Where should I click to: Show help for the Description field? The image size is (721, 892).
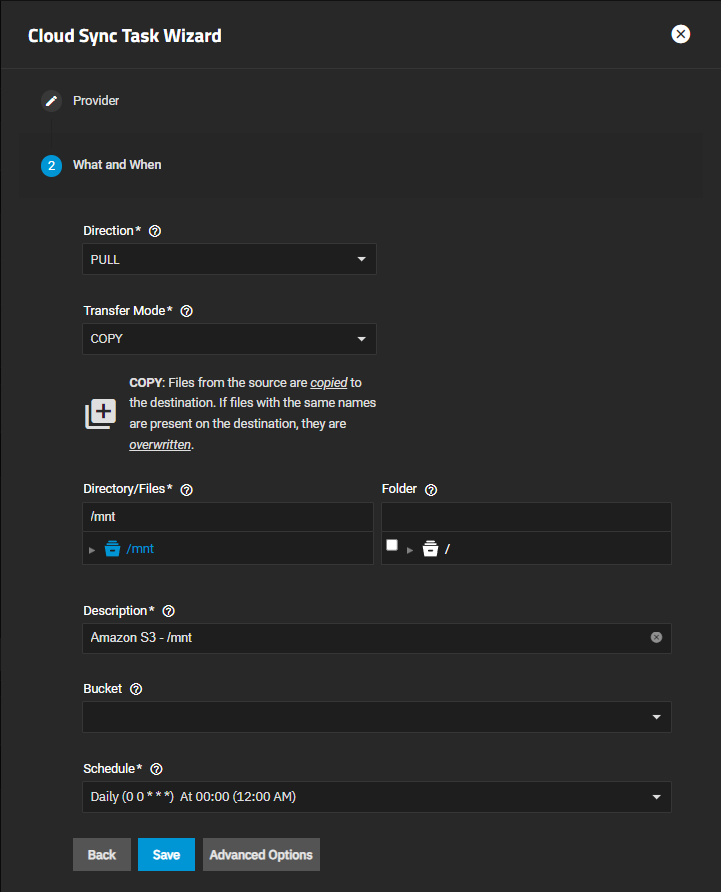click(168, 611)
